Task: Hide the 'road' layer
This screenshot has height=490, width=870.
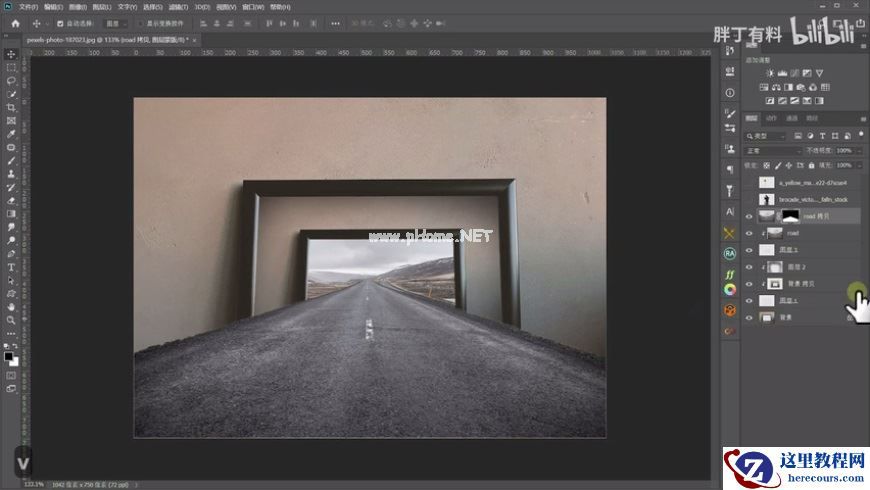Action: [749, 234]
